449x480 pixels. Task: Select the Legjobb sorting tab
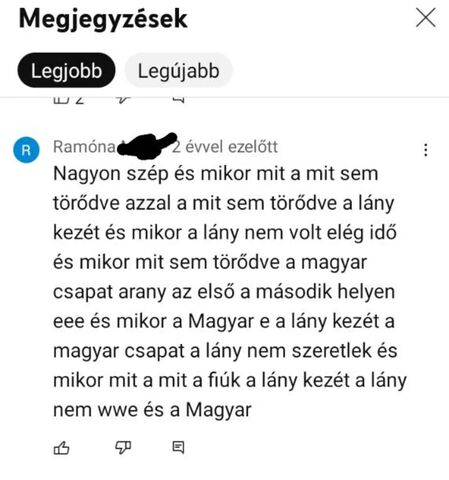click(66, 70)
